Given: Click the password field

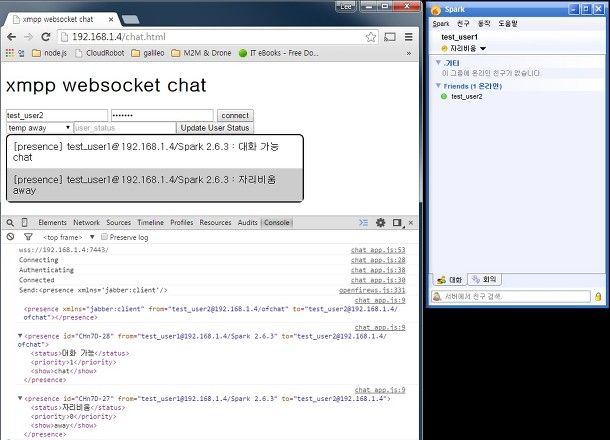Looking at the screenshot, I should coord(162,115).
